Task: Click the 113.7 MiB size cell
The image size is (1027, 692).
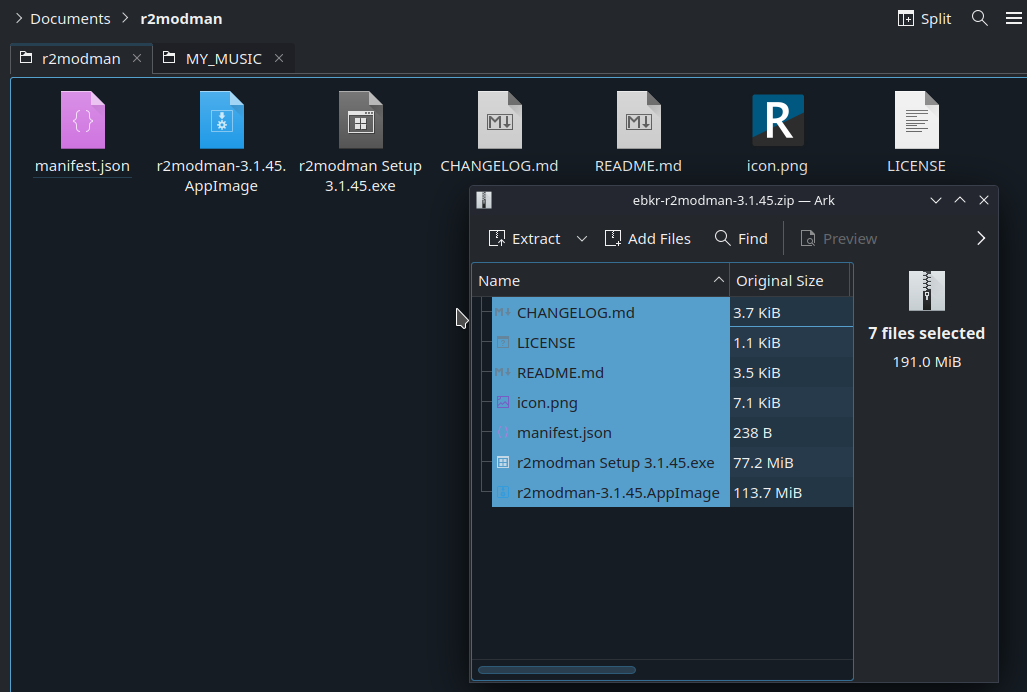Action: click(x=791, y=493)
